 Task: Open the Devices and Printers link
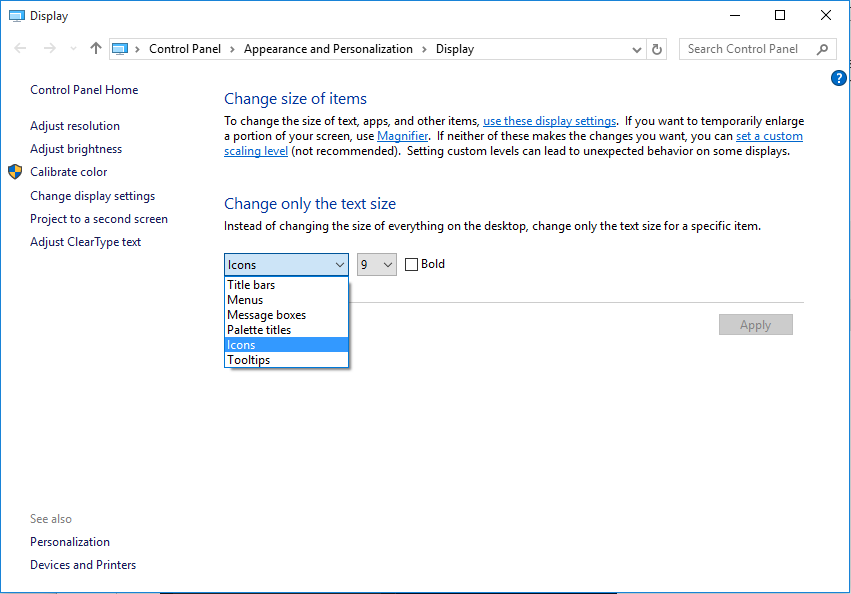(83, 565)
